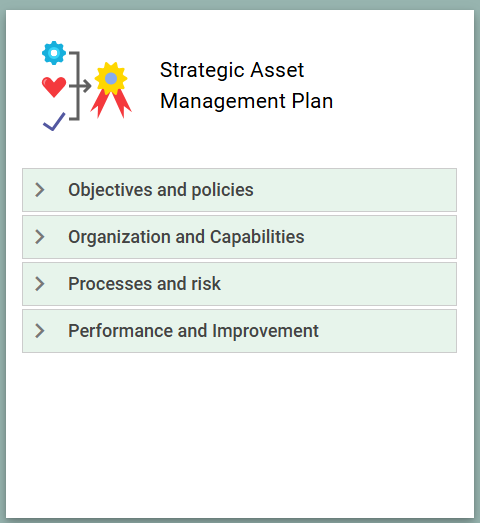Click the word Strategic in the heading
The height and width of the screenshot is (523, 480).
tap(202, 70)
